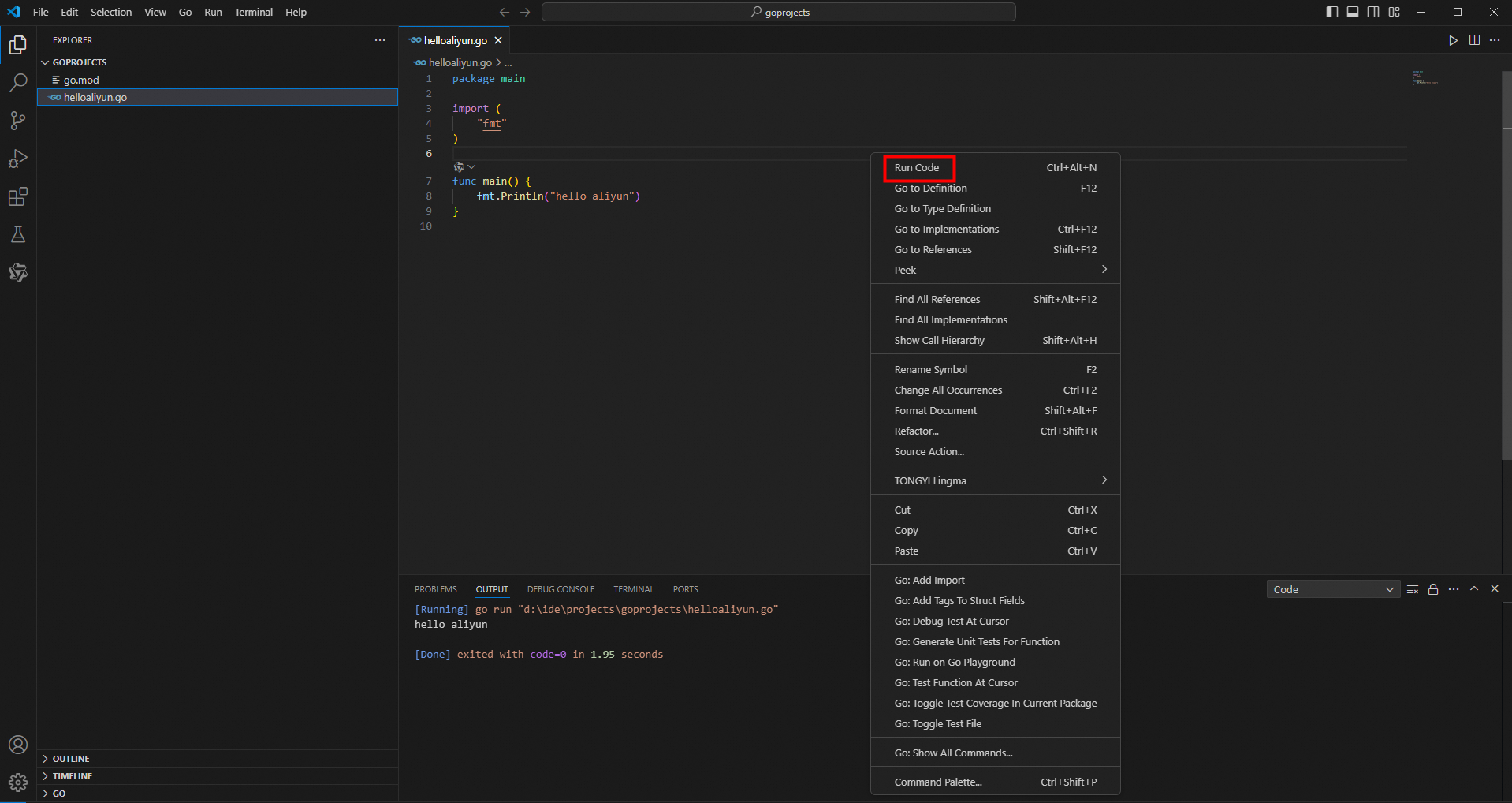Viewport: 1512px width, 803px height.
Task: Expand the GO section in Explorer
Action: 219,794
